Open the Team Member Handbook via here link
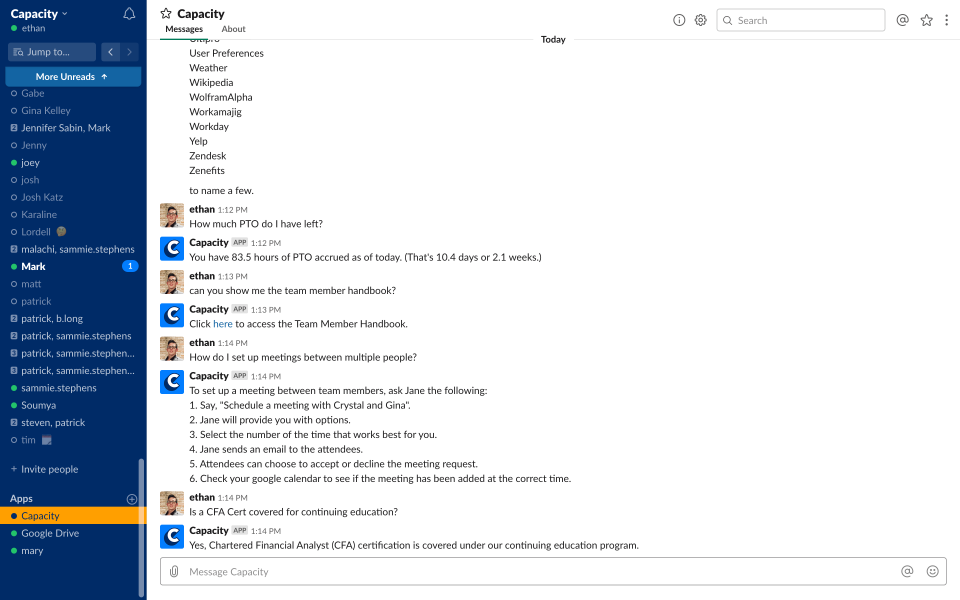 point(222,323)
